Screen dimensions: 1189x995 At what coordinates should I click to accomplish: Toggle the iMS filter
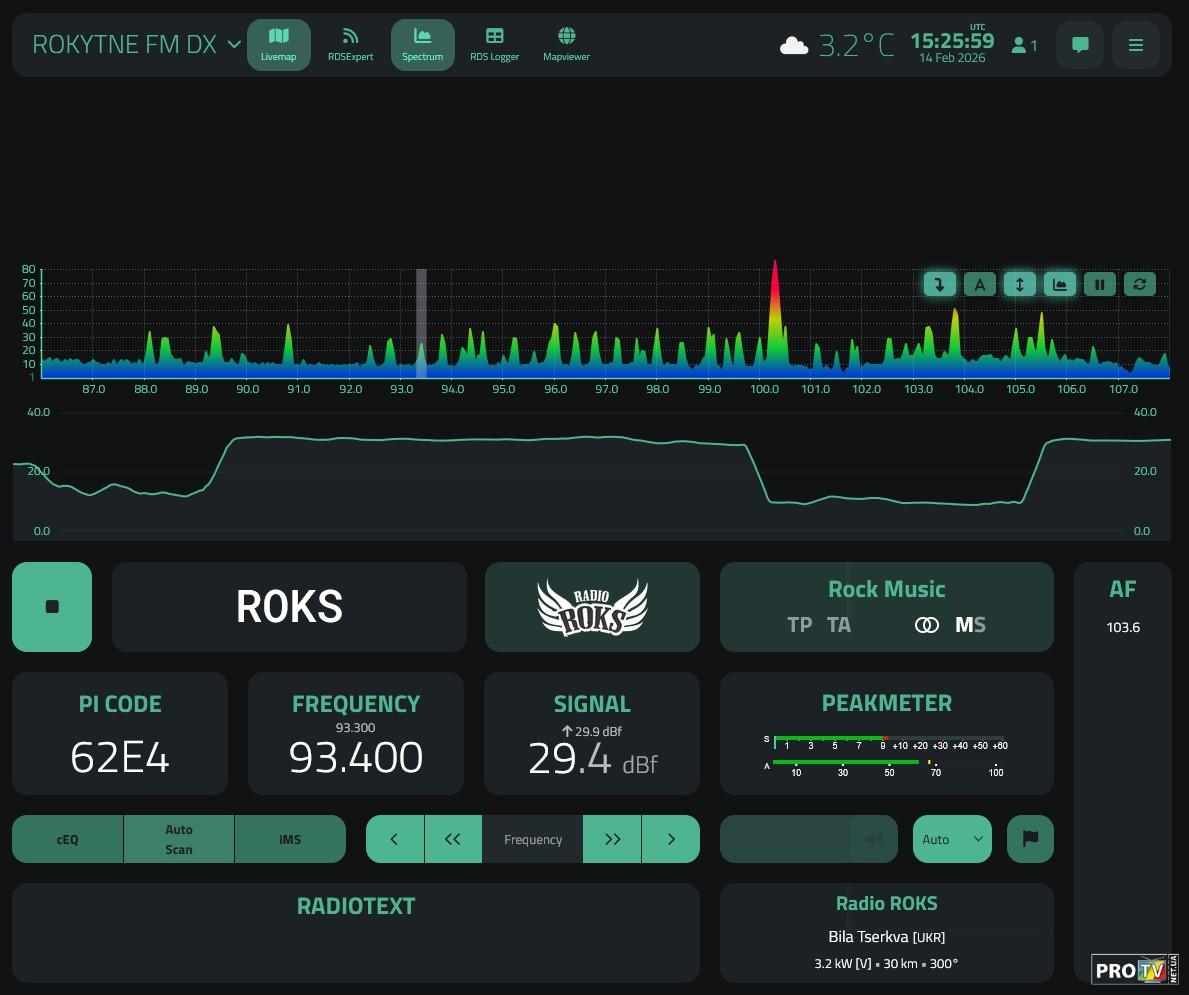290,839
